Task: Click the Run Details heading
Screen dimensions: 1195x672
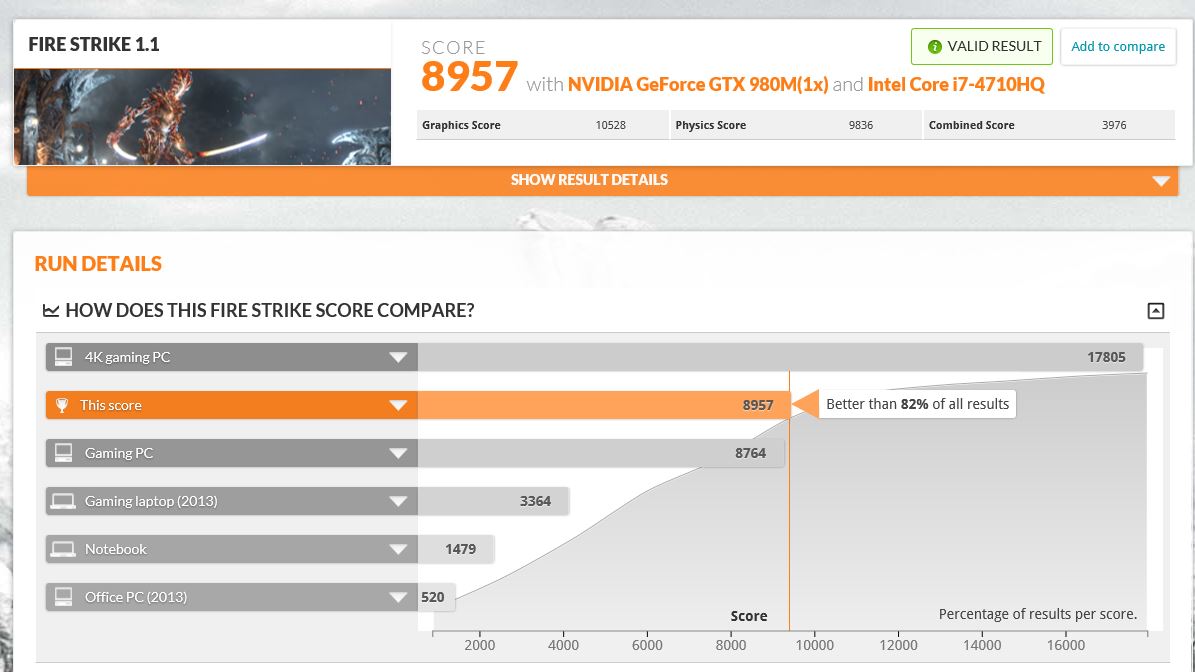Action: (98, 264)
